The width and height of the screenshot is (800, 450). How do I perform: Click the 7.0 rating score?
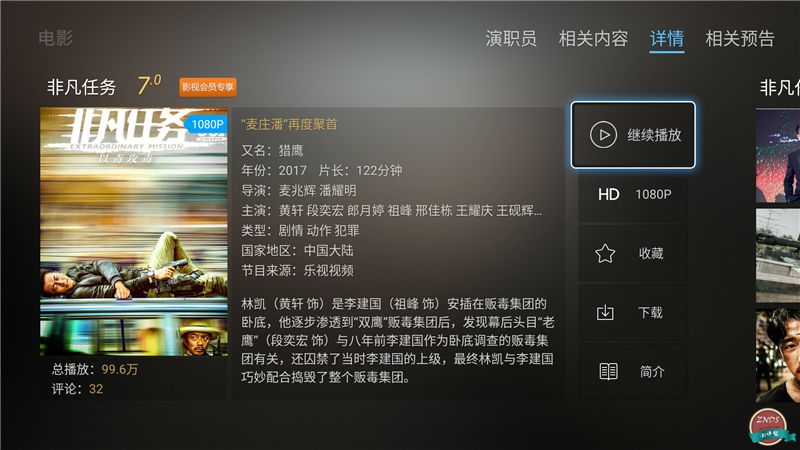(x=149, y=85)
